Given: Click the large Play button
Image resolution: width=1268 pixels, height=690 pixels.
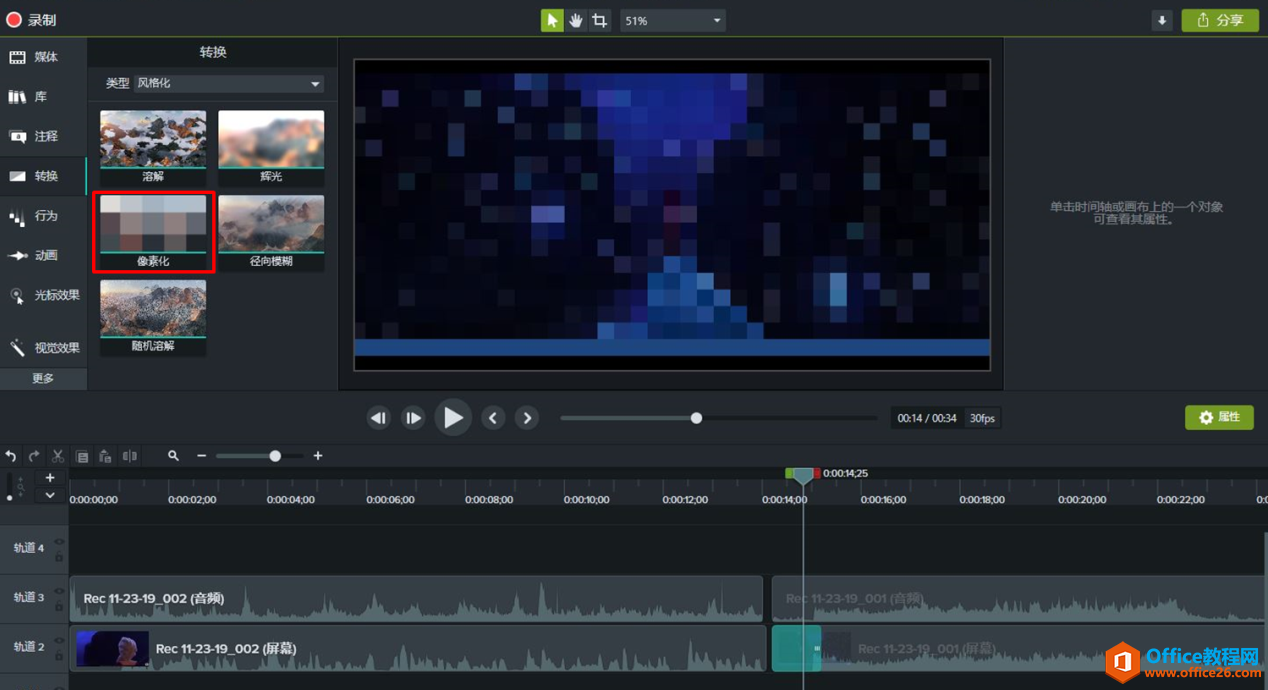Looking at the screenshot, I should coord(453,418).
